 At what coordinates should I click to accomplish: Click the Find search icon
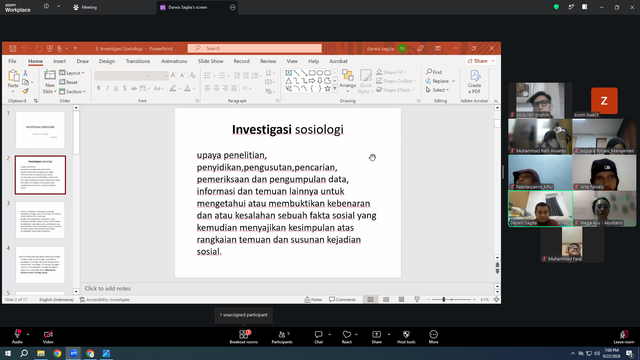point(434,72)
